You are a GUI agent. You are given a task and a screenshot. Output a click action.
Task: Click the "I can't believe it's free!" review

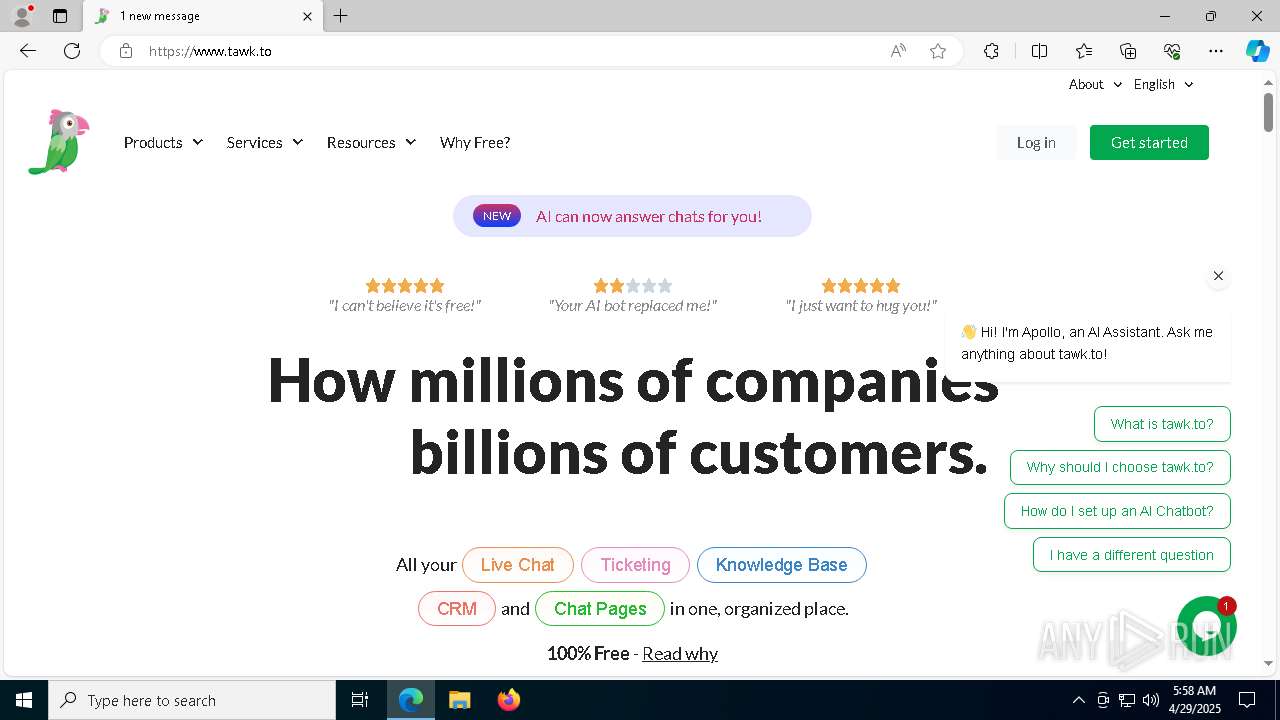[x=405, y=296]
